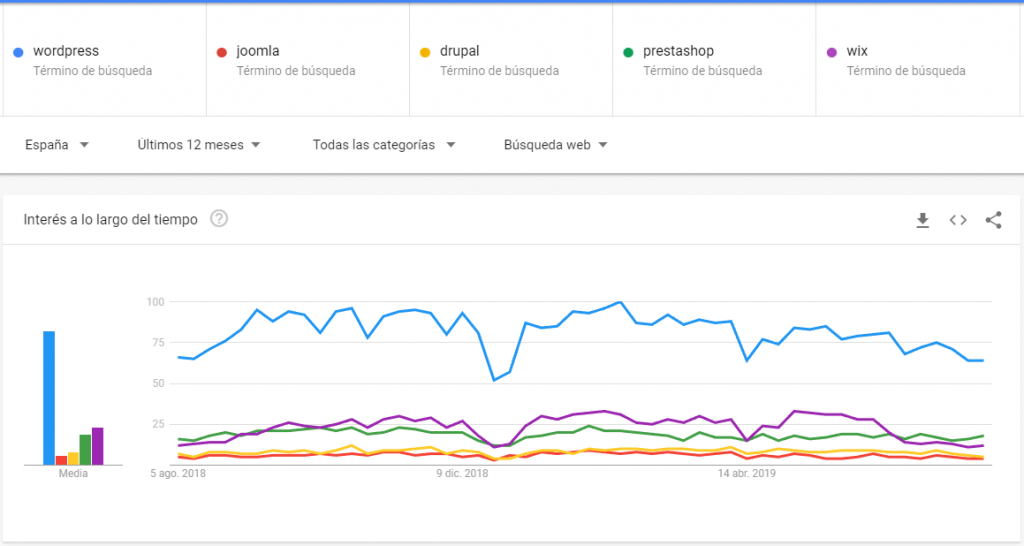
Task: Click the blue dot next to wordpress
Action: tap(18, 52)
